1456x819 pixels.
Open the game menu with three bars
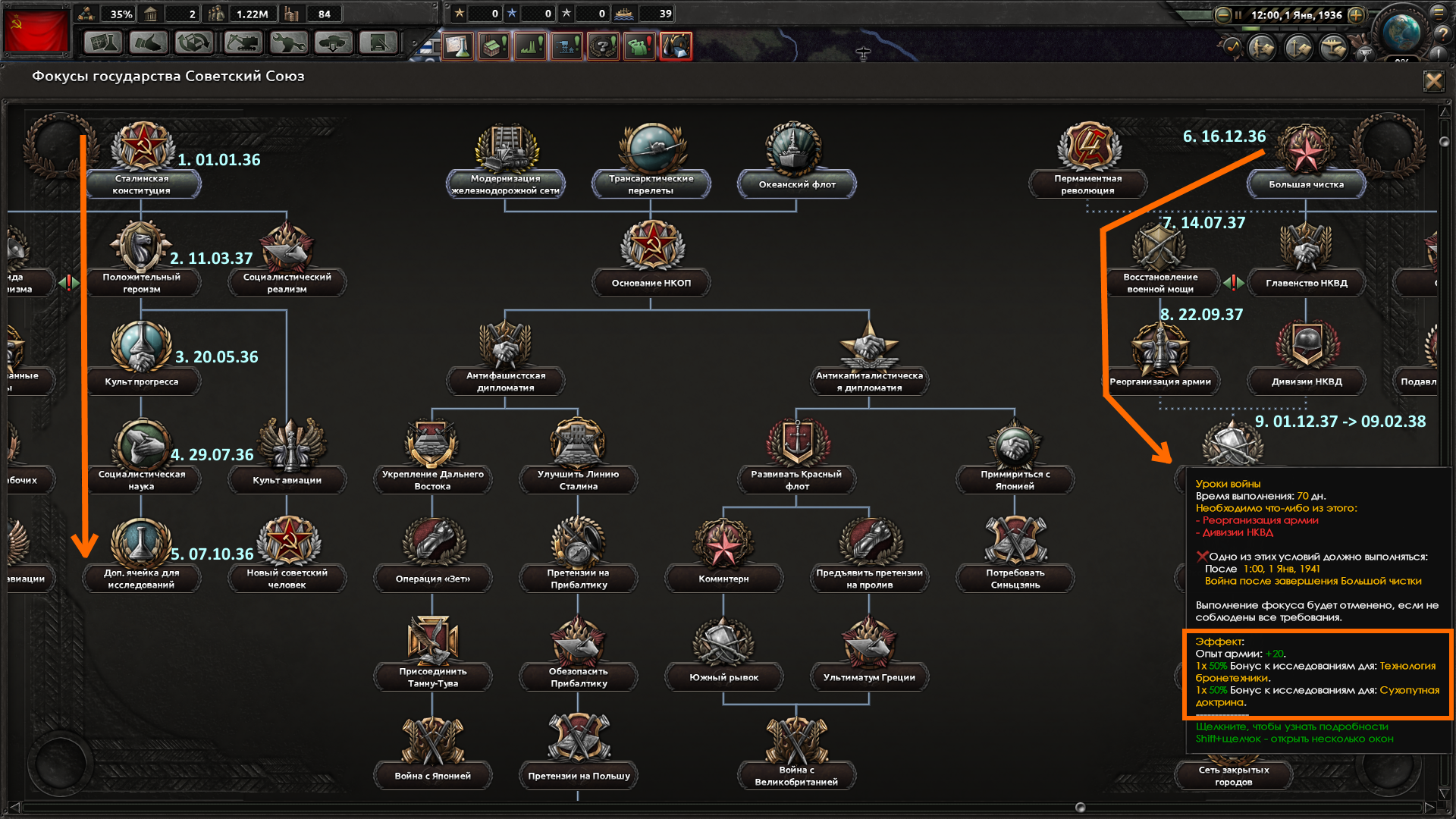1438,12
